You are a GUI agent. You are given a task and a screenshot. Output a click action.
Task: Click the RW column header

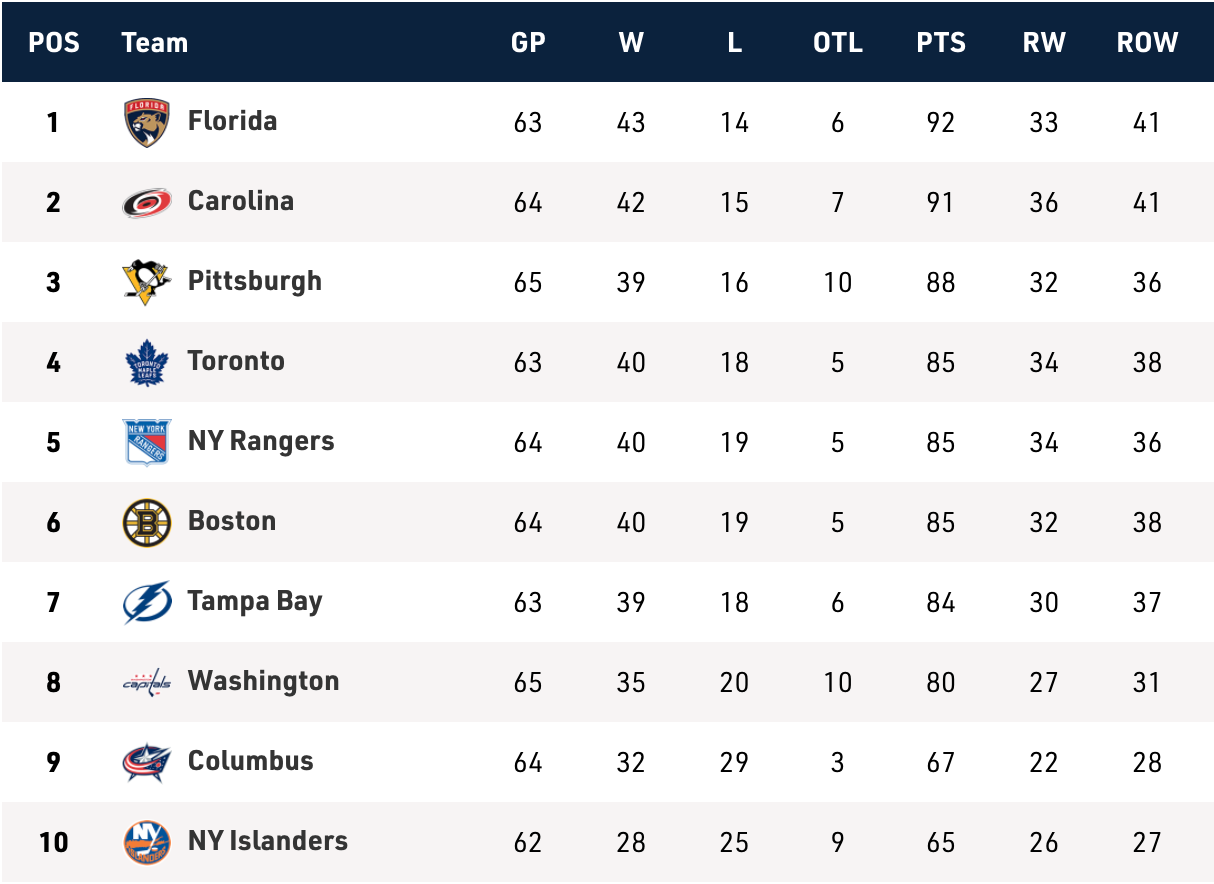tap(1044, 42)
